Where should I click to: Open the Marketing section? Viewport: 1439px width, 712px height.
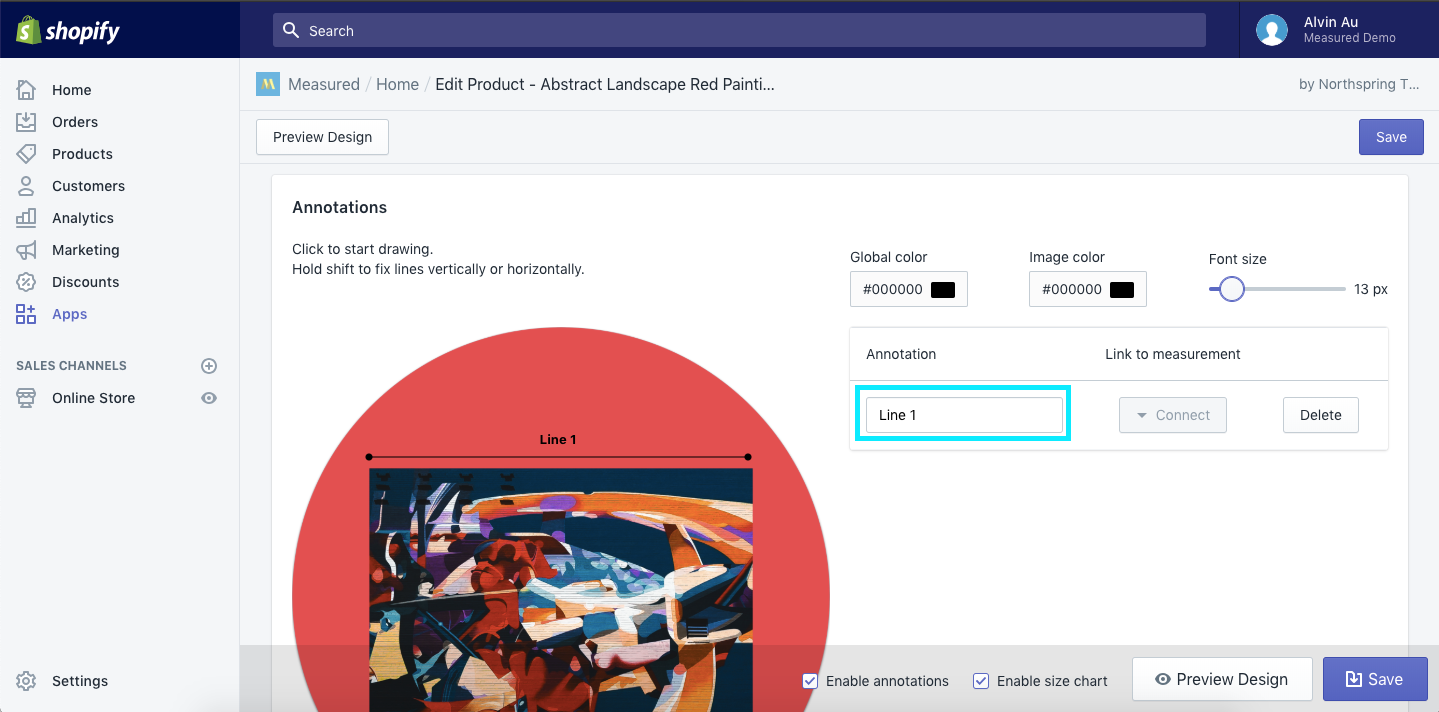pos(86,250)
